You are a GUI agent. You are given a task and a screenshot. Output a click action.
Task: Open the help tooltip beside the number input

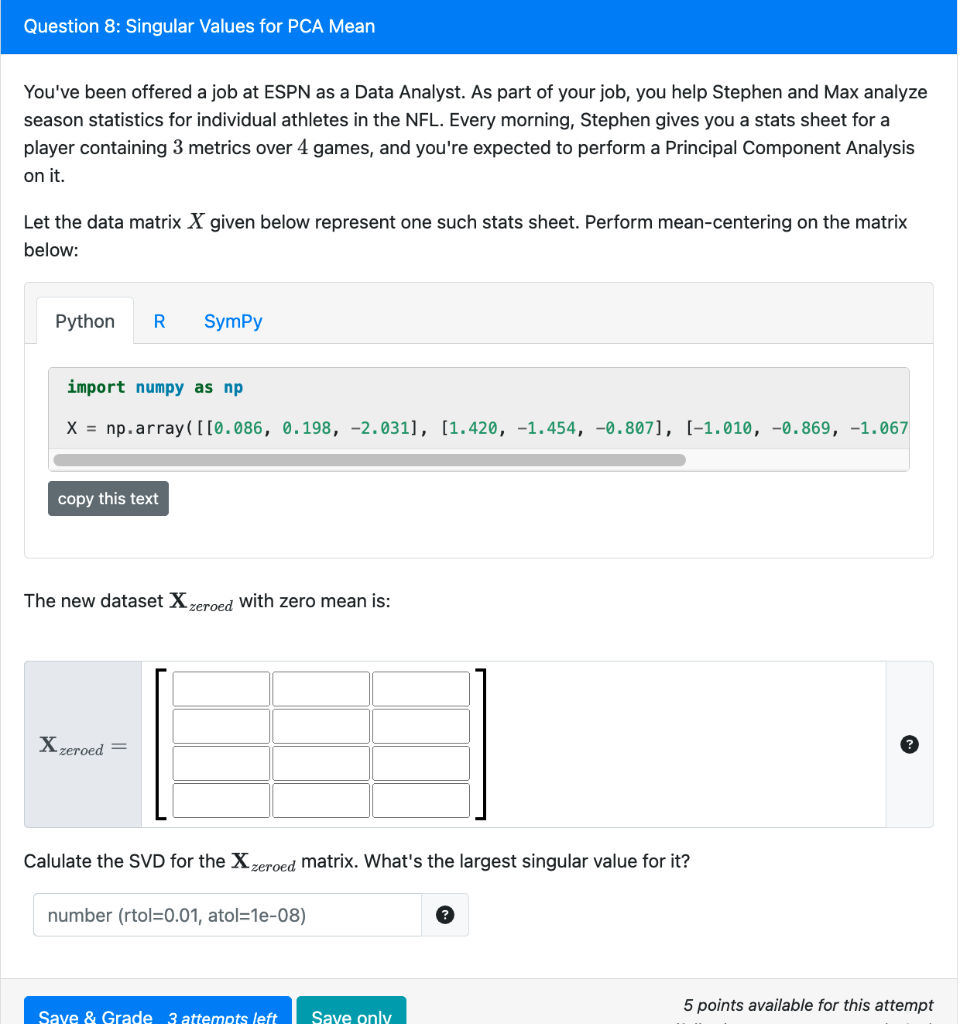coord(444,914)
